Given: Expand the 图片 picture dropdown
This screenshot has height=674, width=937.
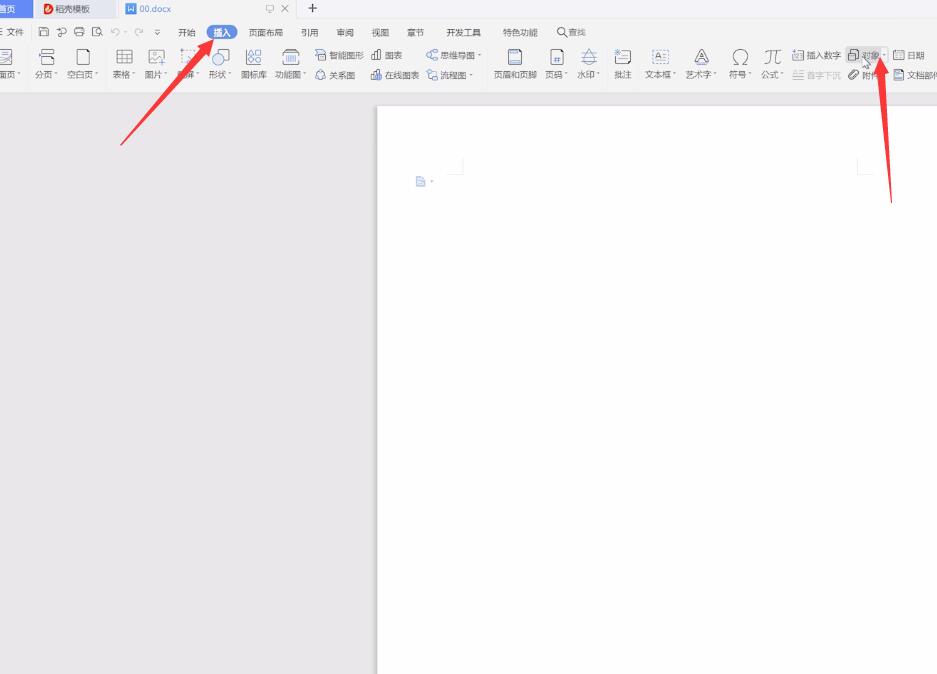Looking at the screenshot, I should pos(166,74).
